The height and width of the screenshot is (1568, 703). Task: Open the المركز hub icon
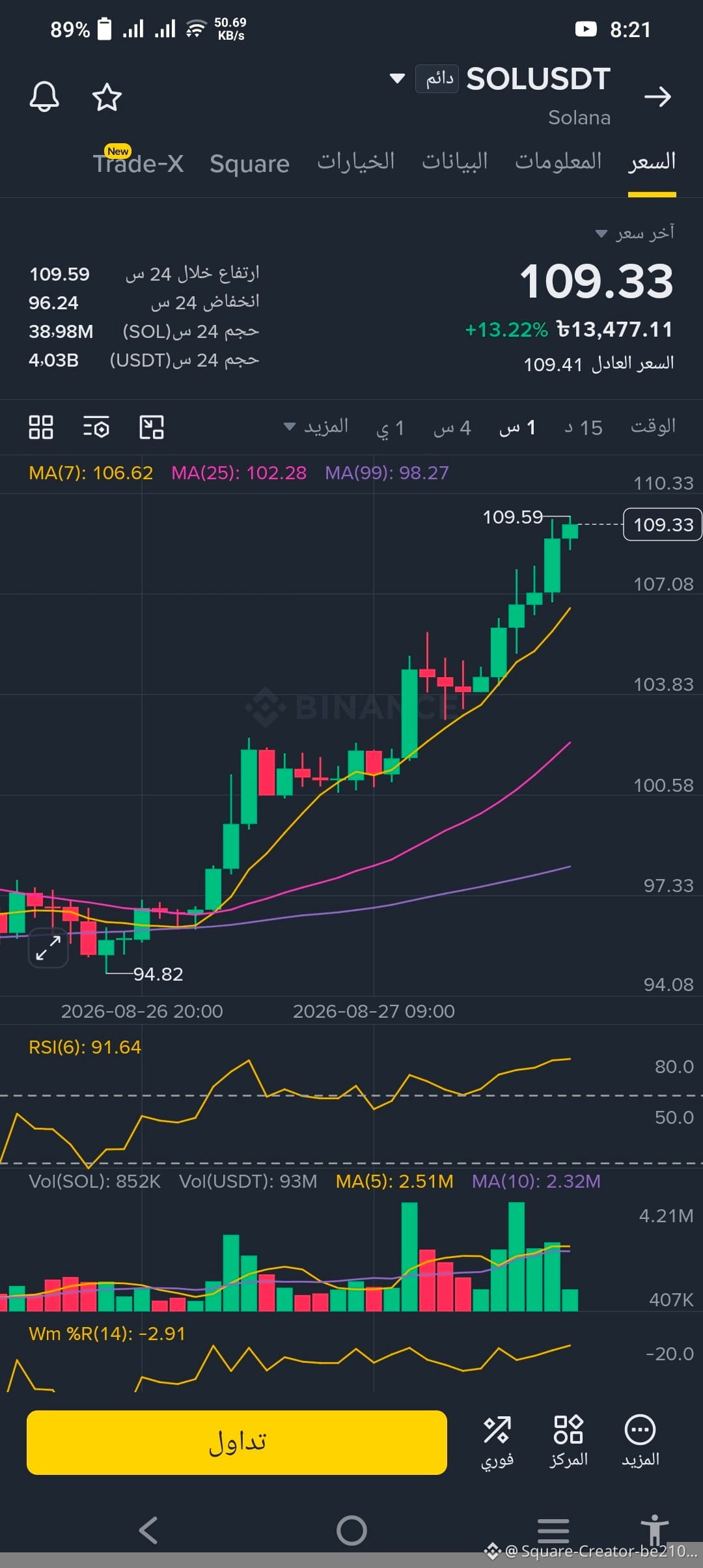click(x=568, y=1442)
